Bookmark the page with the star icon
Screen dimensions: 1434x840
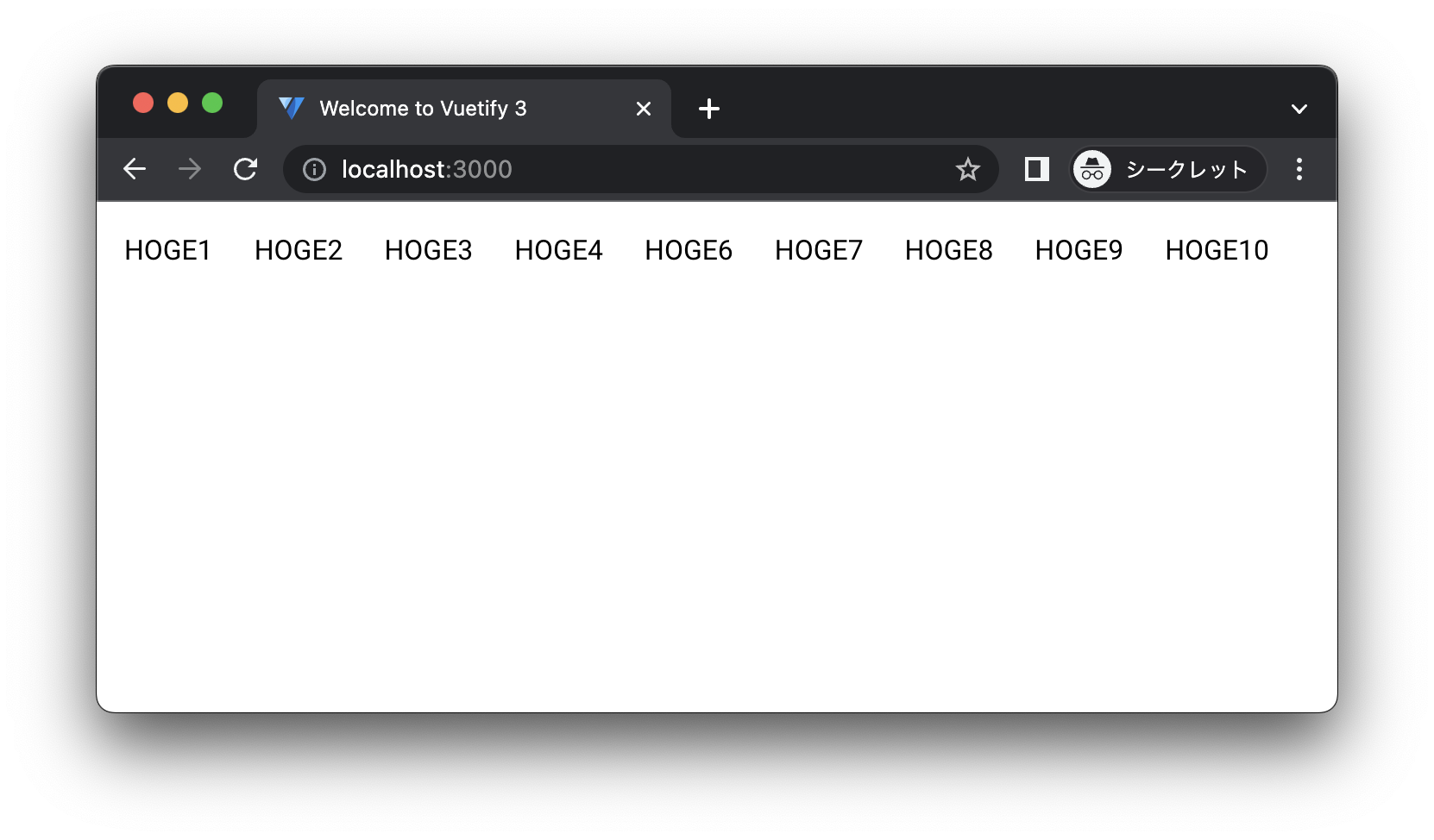coord(969,169)
